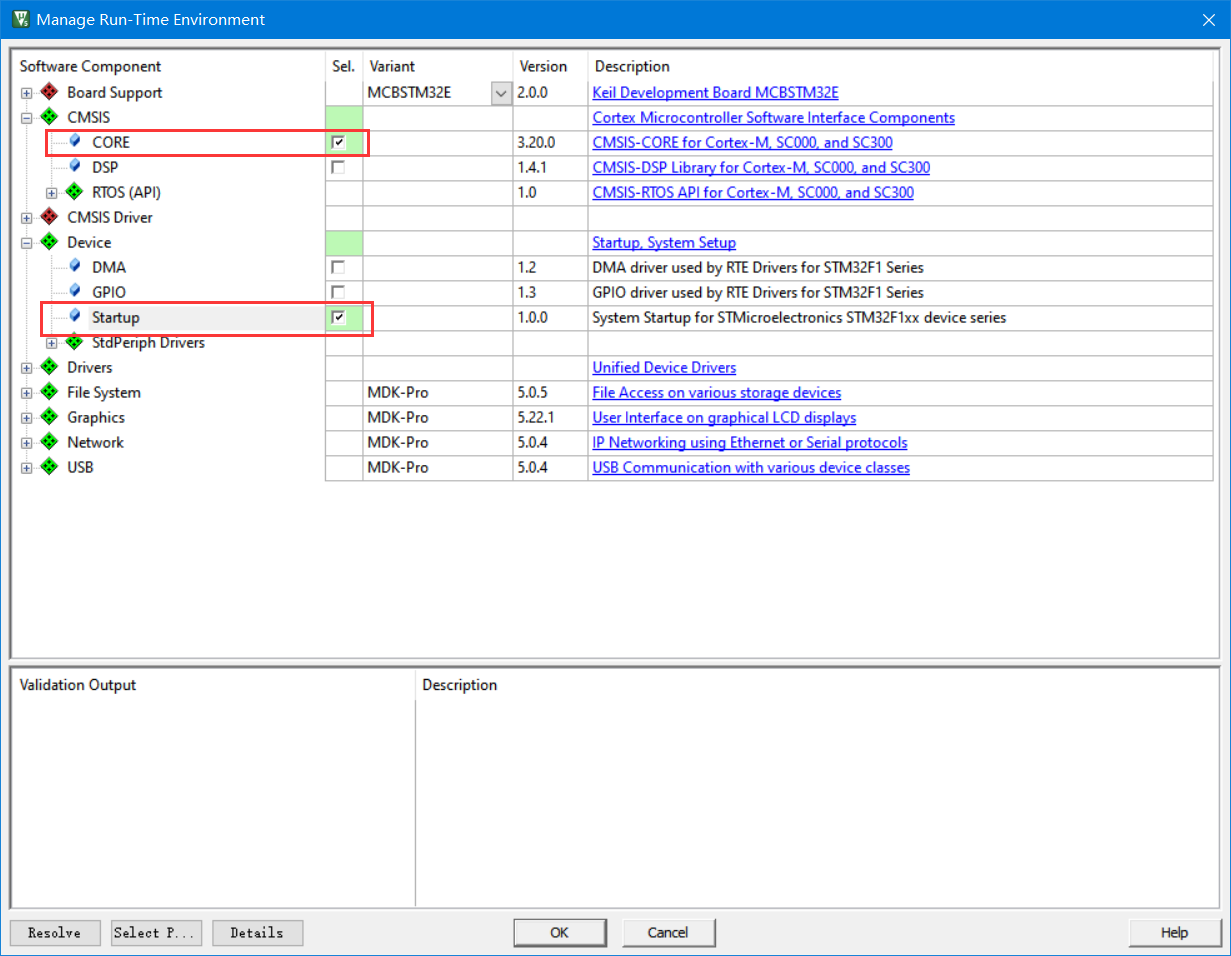Expand the Board Support tree node
Image resolution: width=1231 pixels, height=956 pixels.
[x=27, y=92]
